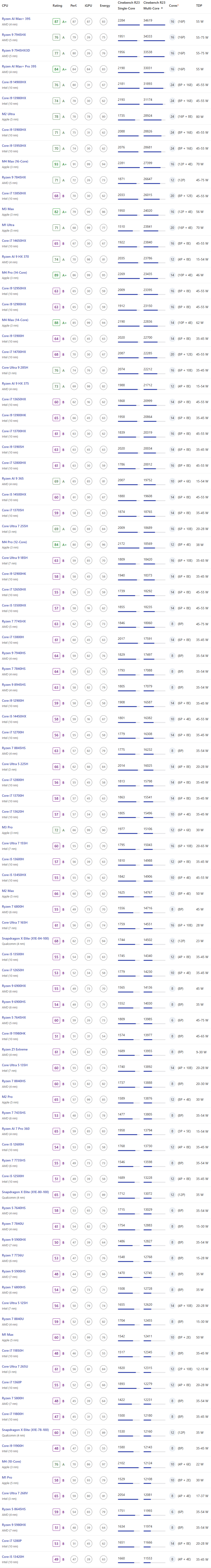Click Ryzen 9 7945HX core count badge

pos(172,37)
